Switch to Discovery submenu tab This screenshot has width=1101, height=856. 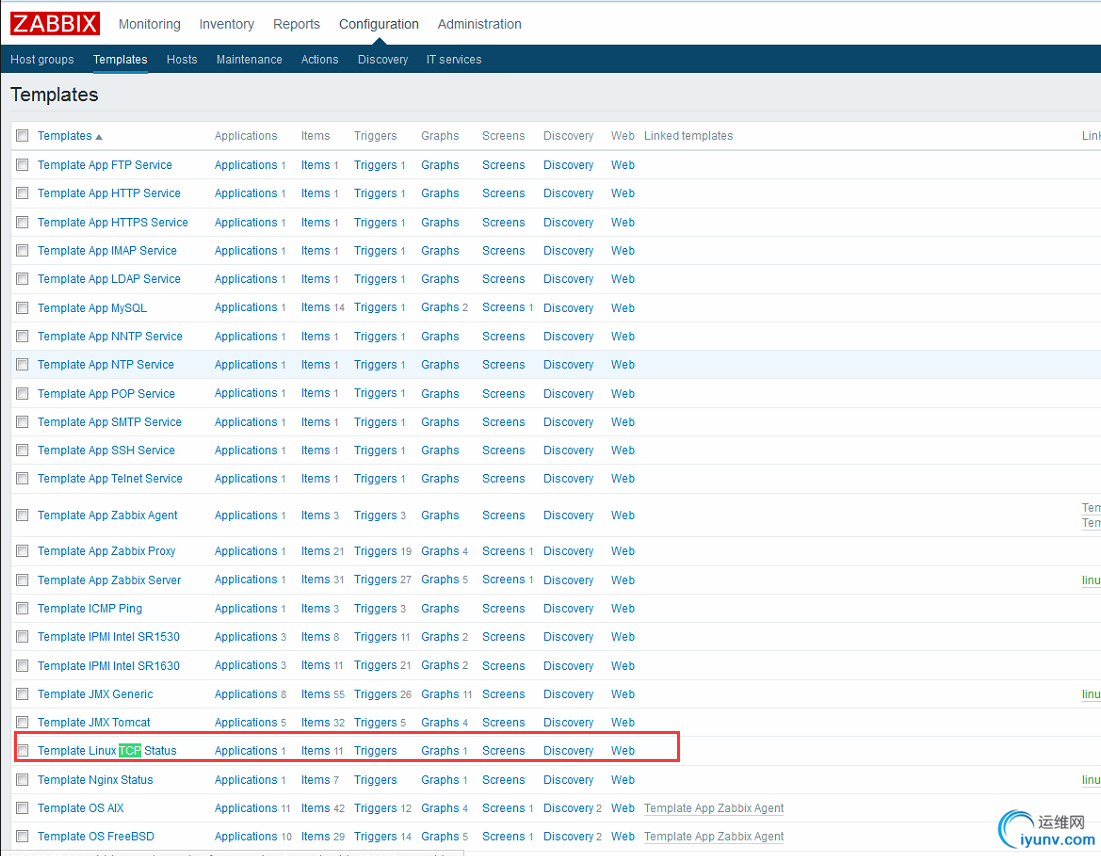[x=383, y=60]
